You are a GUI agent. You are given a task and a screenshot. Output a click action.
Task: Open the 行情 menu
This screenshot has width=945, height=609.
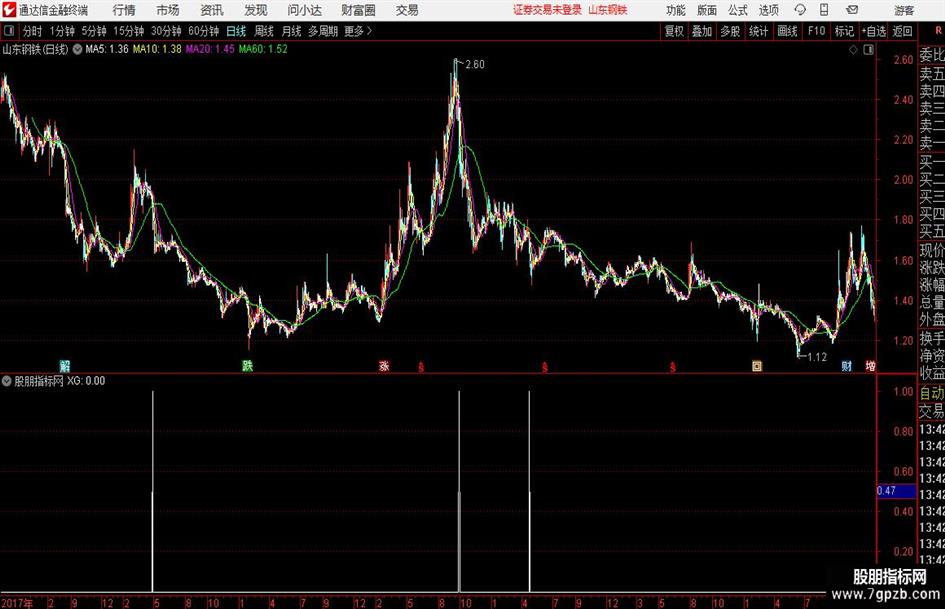click(124, 10)
